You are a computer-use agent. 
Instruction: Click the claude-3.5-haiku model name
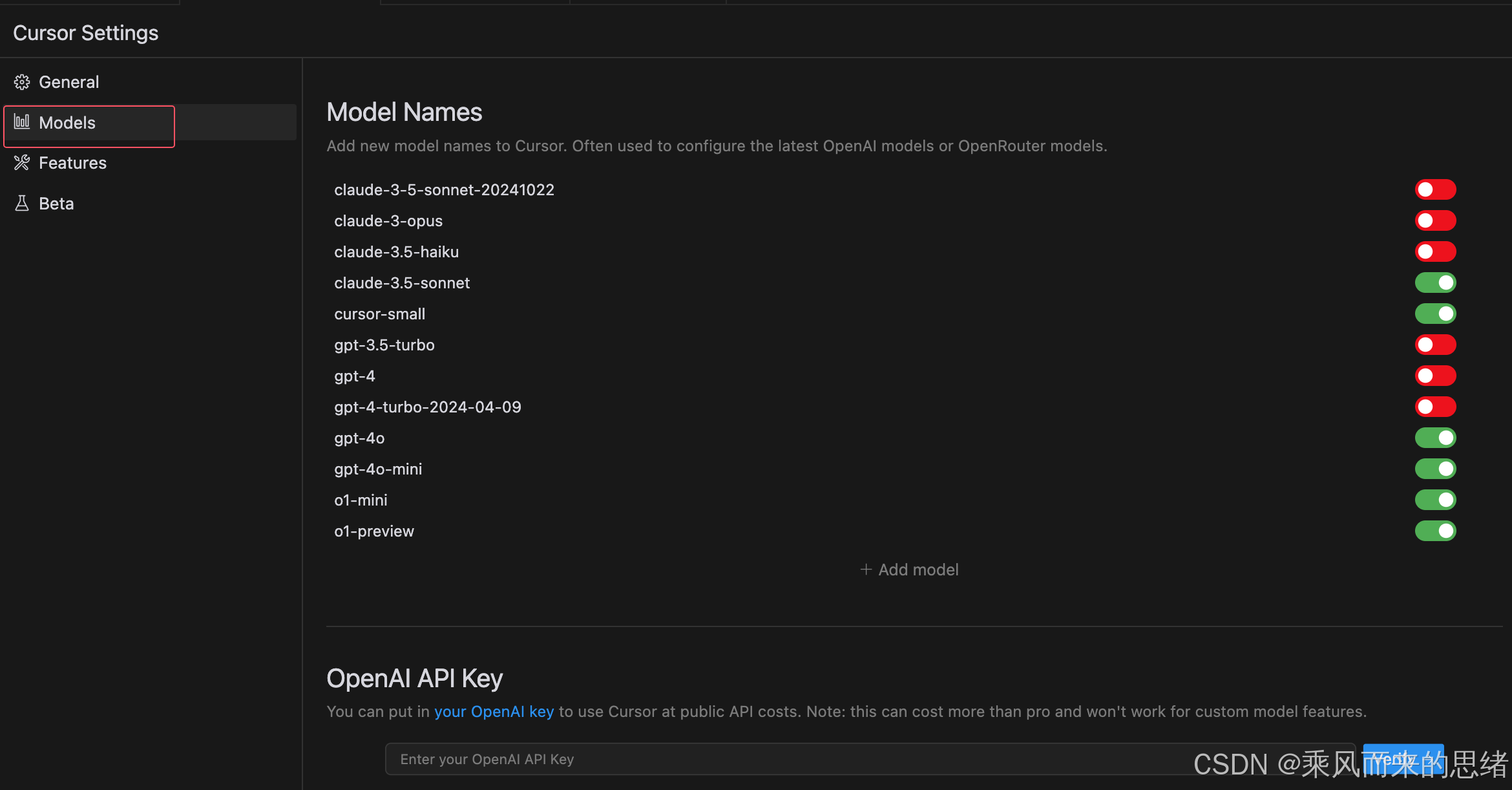(396, 251)
